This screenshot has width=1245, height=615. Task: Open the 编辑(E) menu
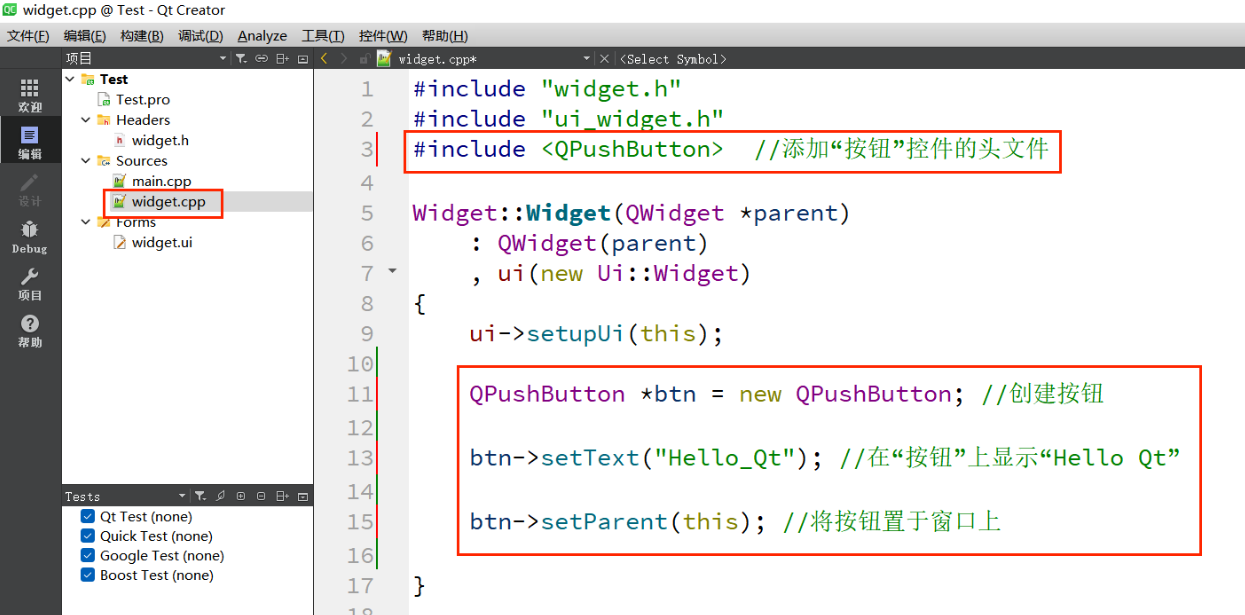coord(85,36)
